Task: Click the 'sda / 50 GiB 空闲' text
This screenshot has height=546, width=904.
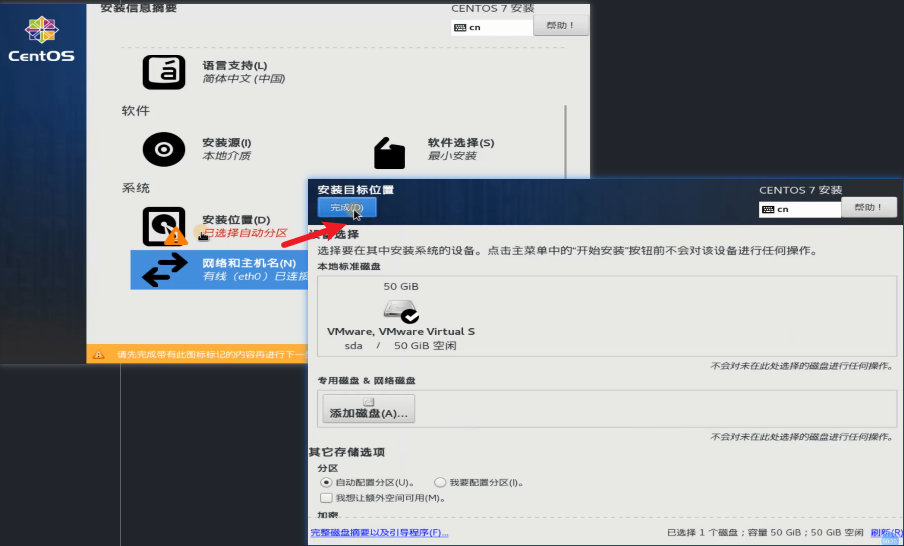Action: click(401, 346)
